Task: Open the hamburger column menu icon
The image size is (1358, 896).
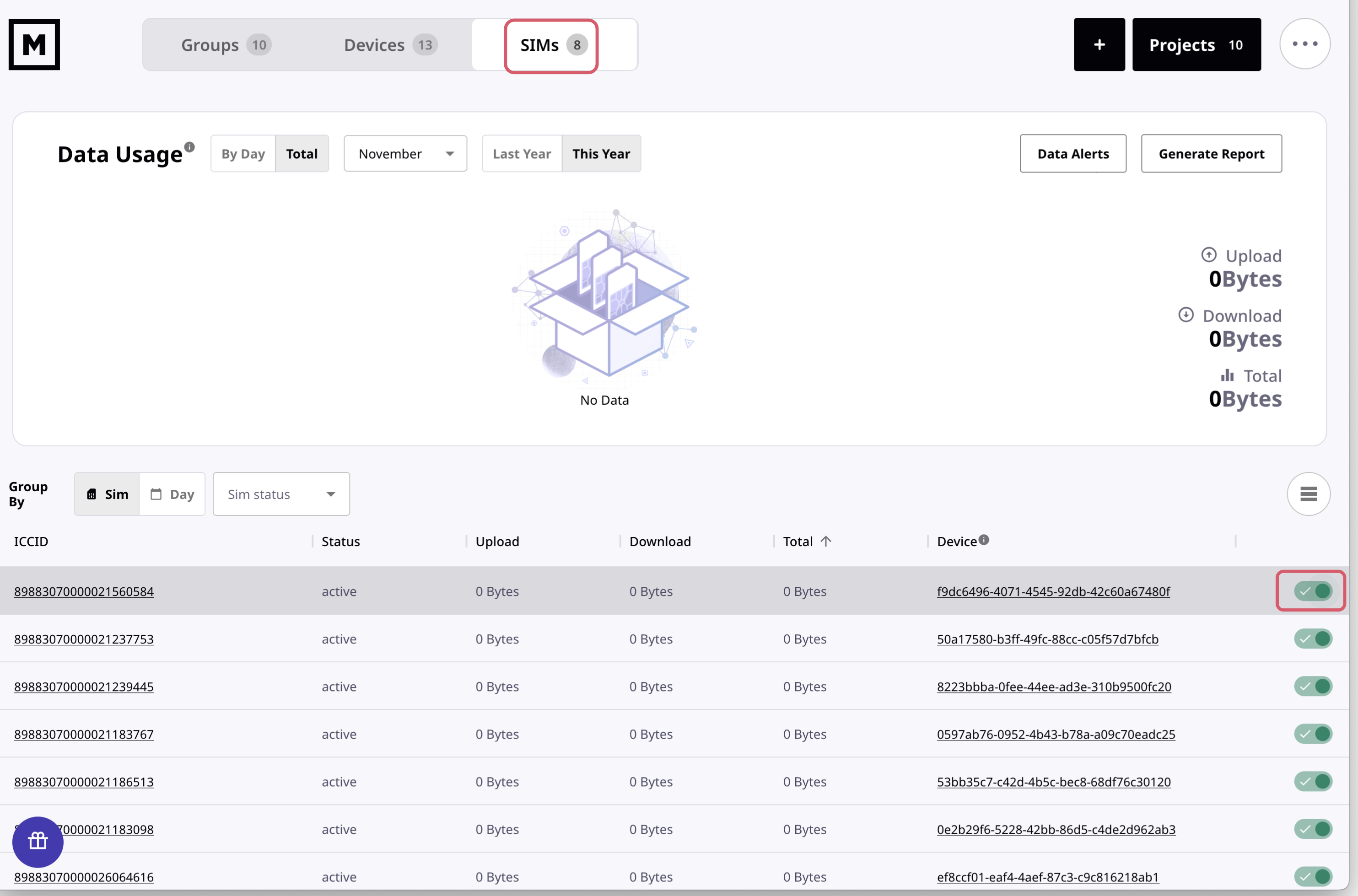Action: click(x=1308, y=494)
